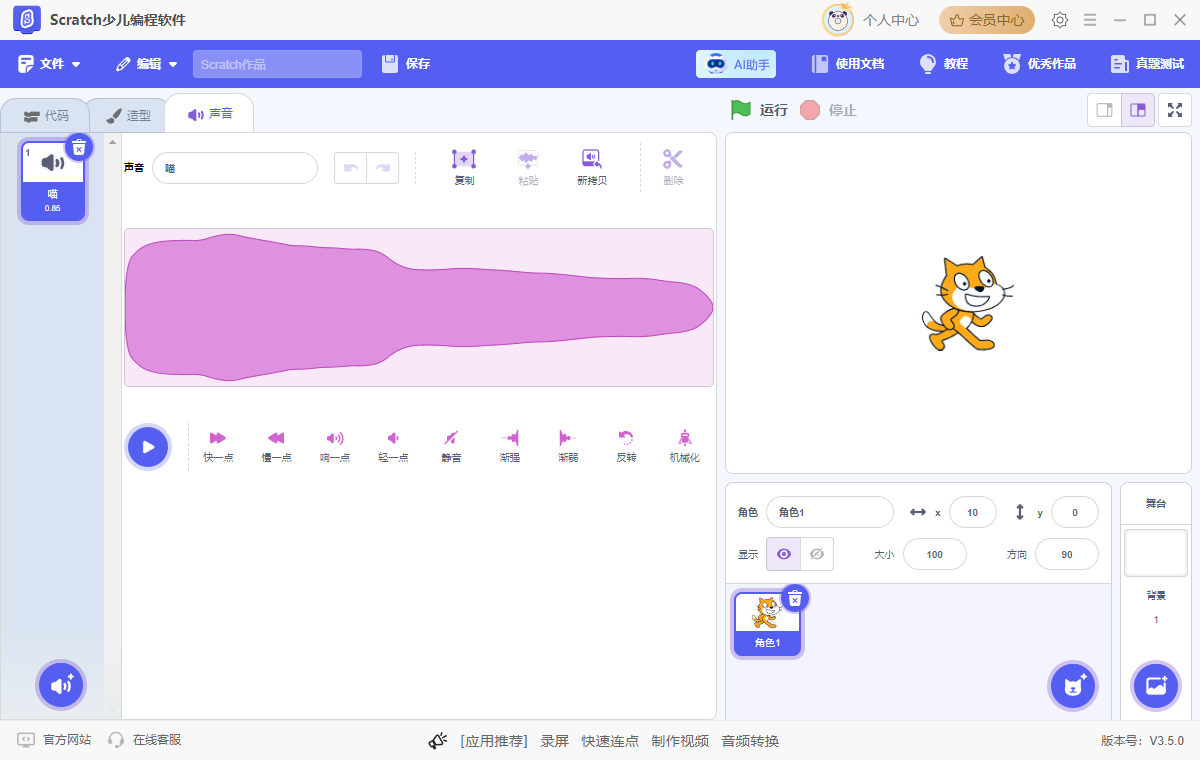
Task: Expand the 编辑 menu
Action: (x=146, y=63)
